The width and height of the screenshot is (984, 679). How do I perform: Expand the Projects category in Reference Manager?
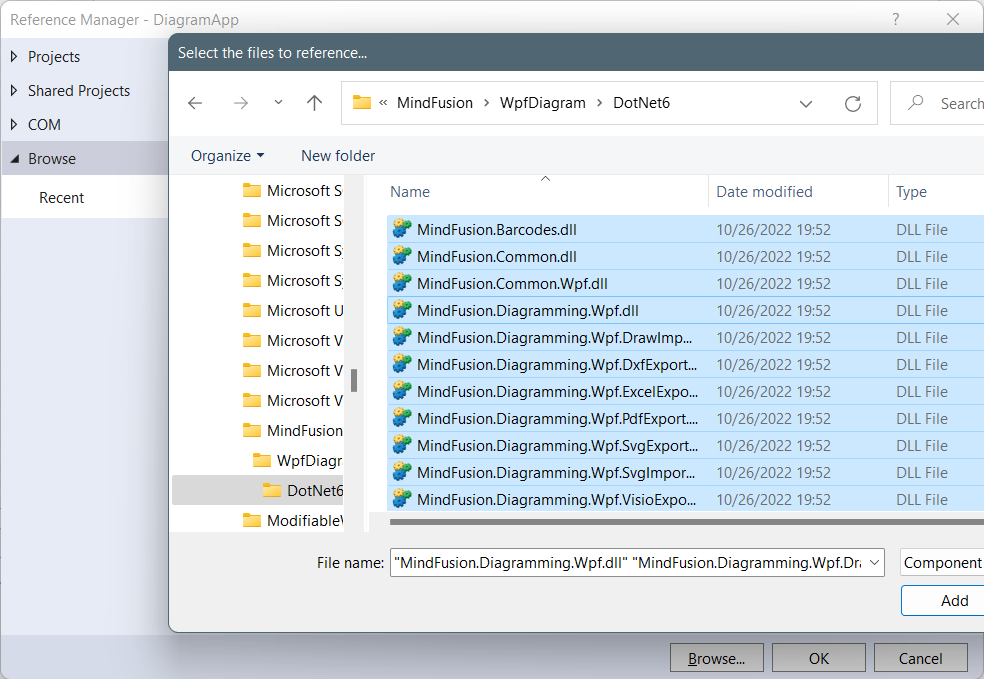click(14, 56)
